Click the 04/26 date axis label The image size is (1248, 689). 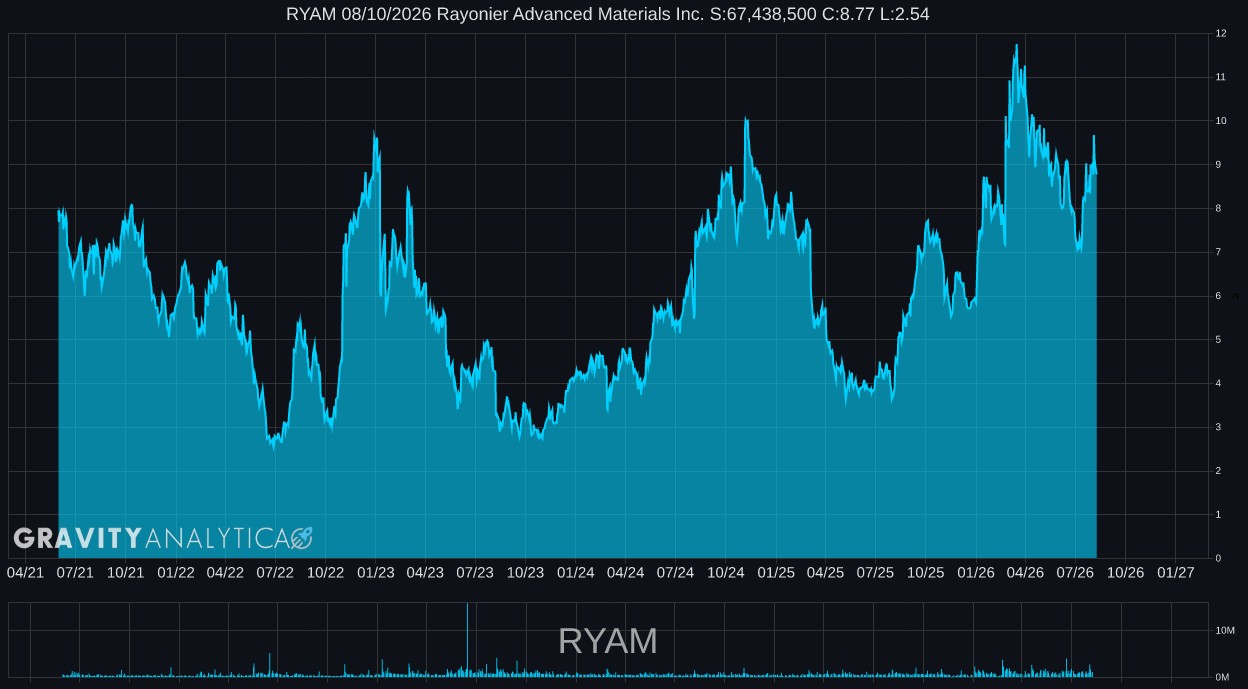(1025, 573)
